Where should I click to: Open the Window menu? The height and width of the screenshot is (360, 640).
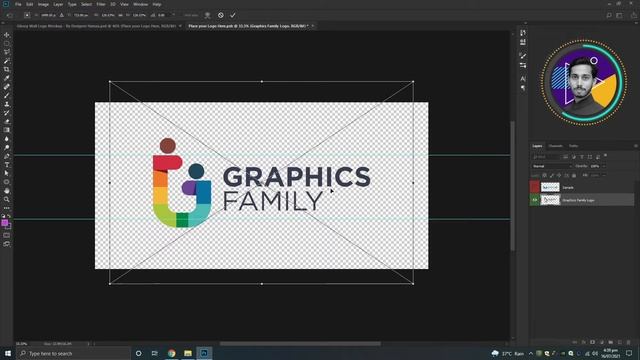140,4
